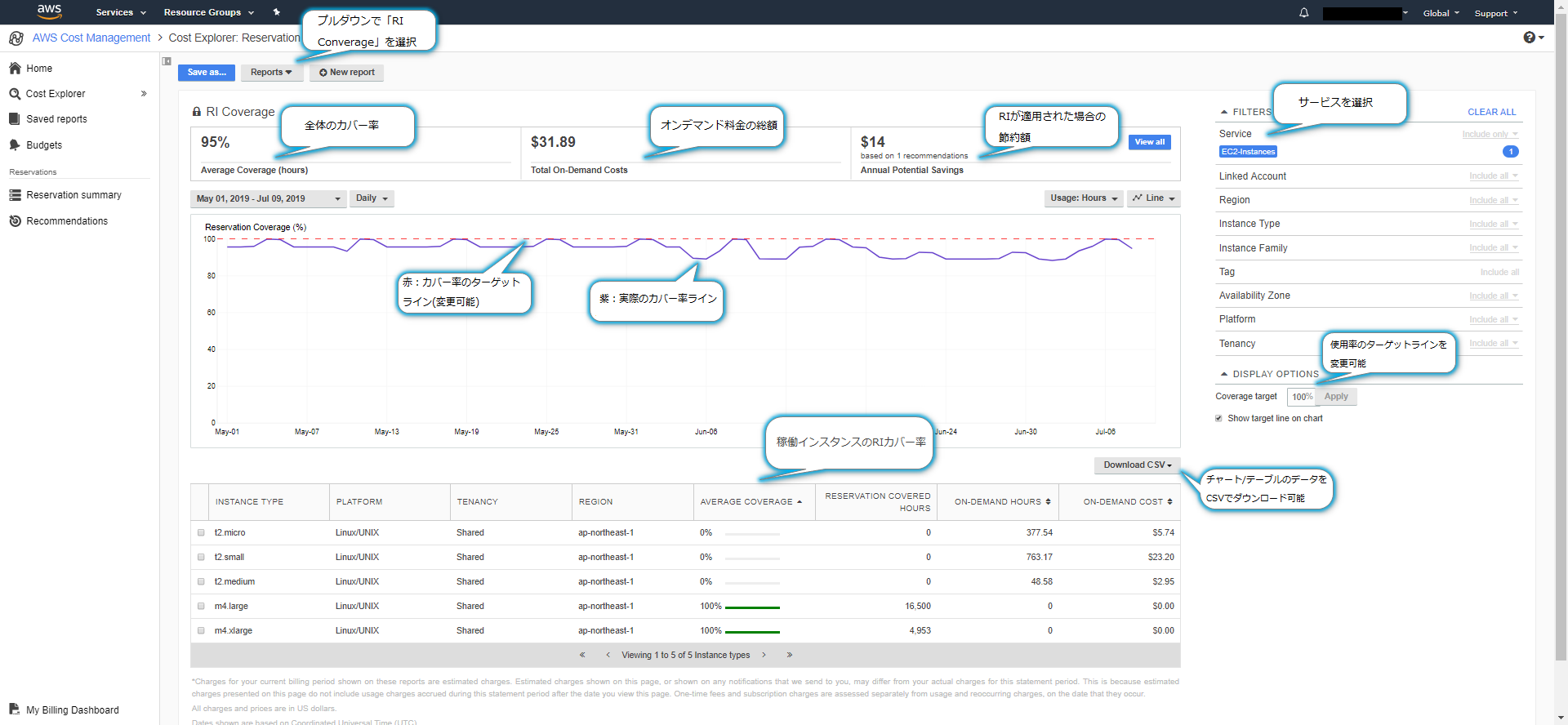Click View all savings recommendations
Viewport: 1568px width, 725px height.
[1150, 142]
